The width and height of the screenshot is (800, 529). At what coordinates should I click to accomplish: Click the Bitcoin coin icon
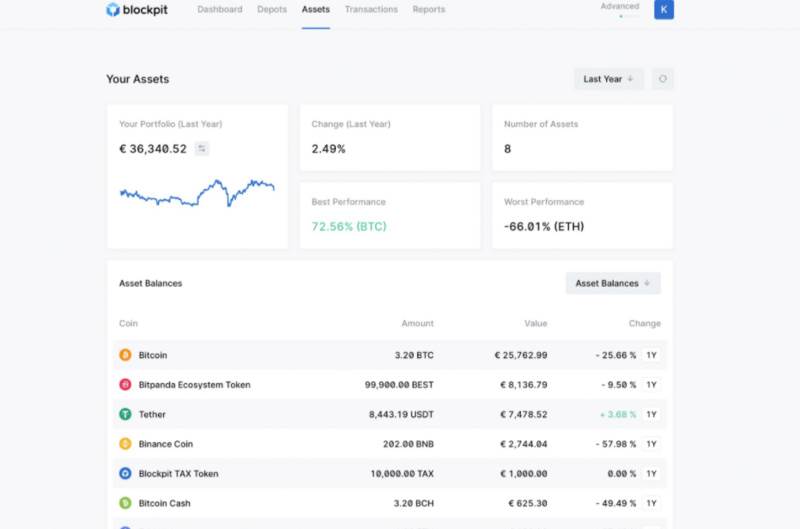125,355
